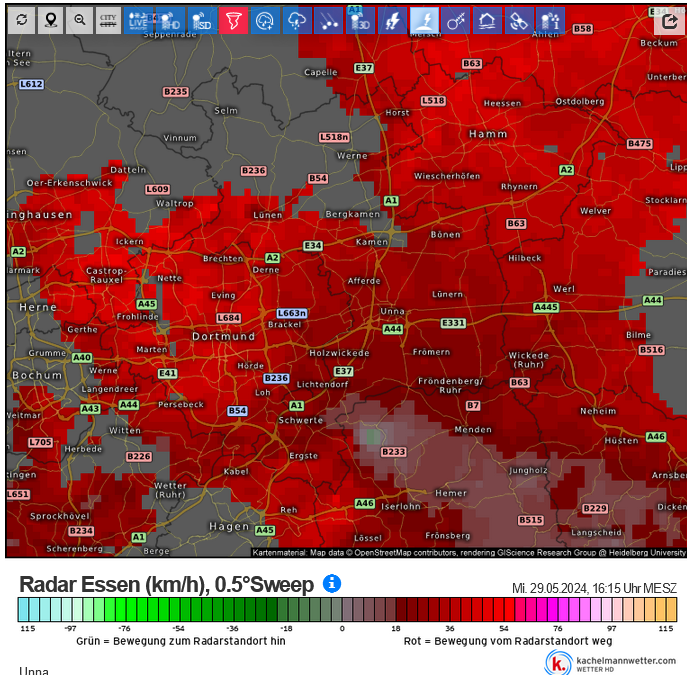
Task: Select the red tornado wind layer
Action: [234, 20]
